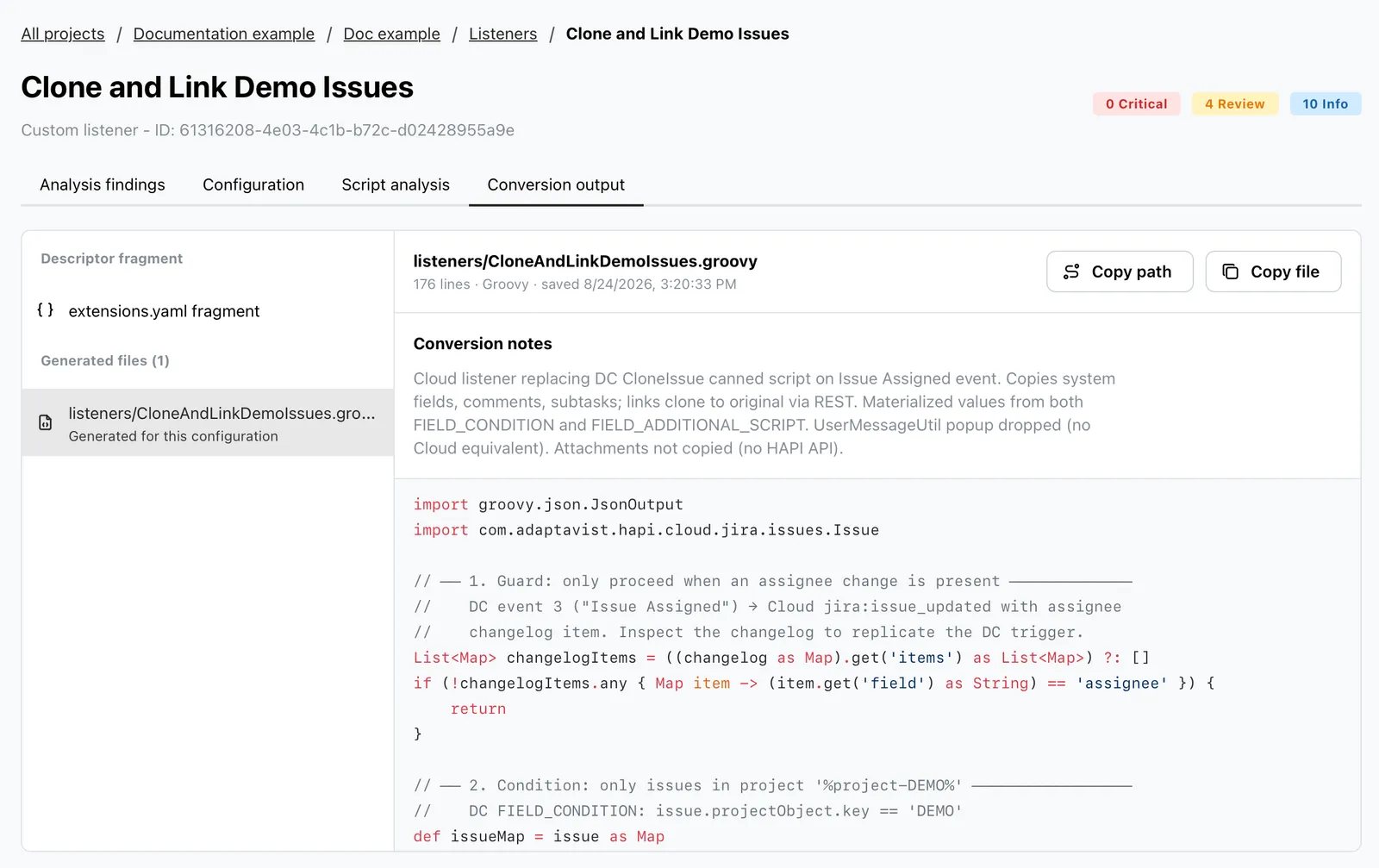
Task: Click the List<Map> changelogItems code line
Action: (782, 658)
